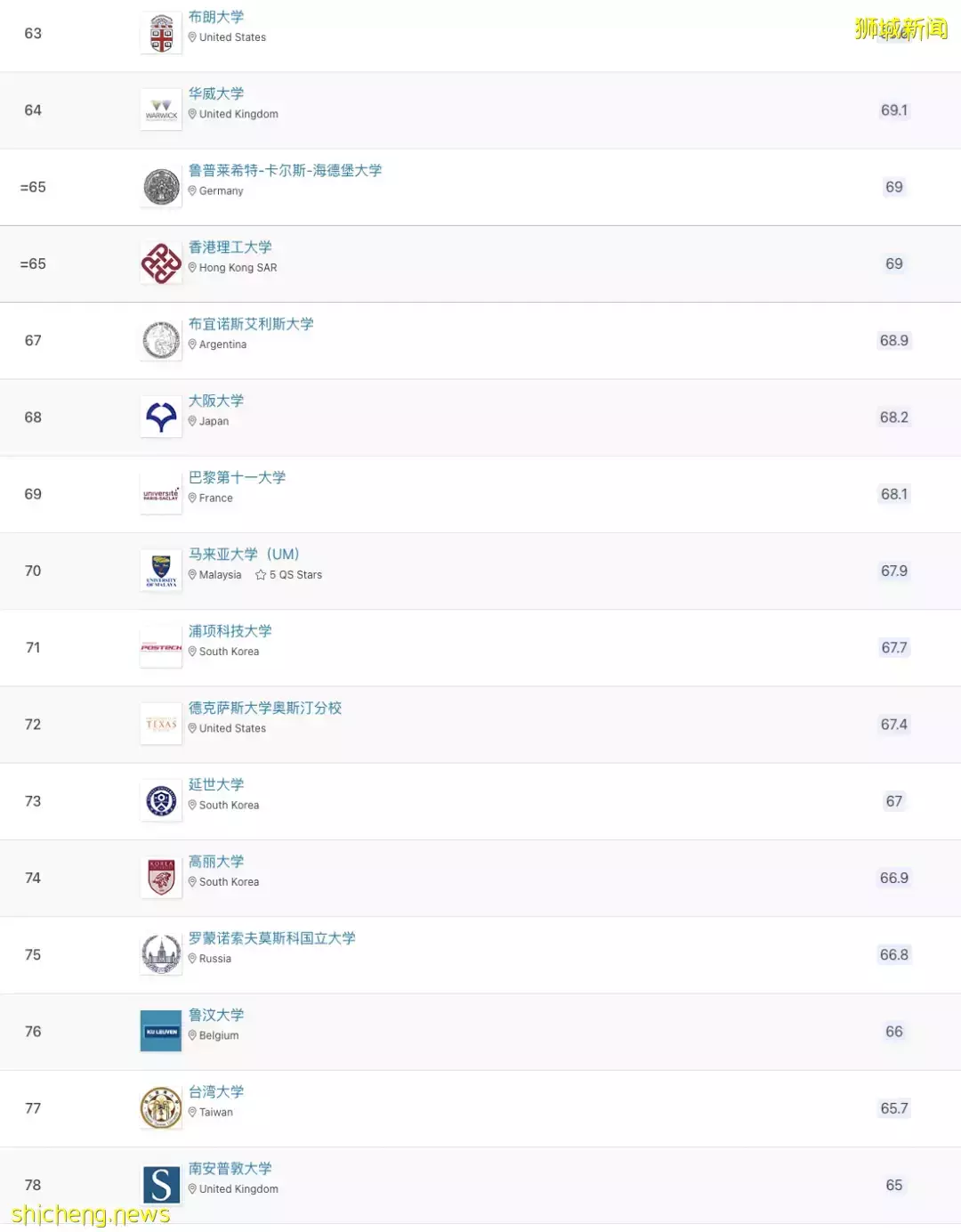Click the Université Paris-Saclay logo
The image size is (961, 1232).
click(160, 493)
